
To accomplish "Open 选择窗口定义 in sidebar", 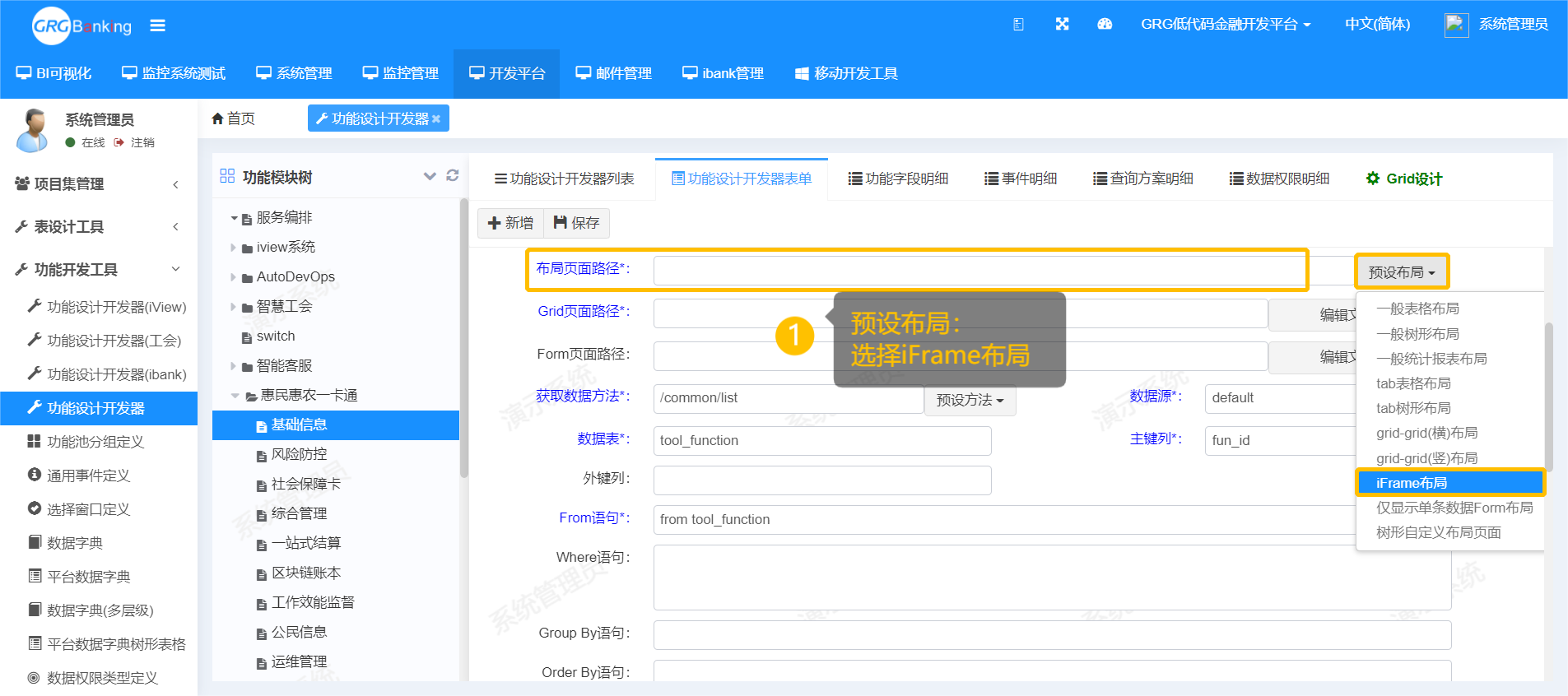I will 79,509.
